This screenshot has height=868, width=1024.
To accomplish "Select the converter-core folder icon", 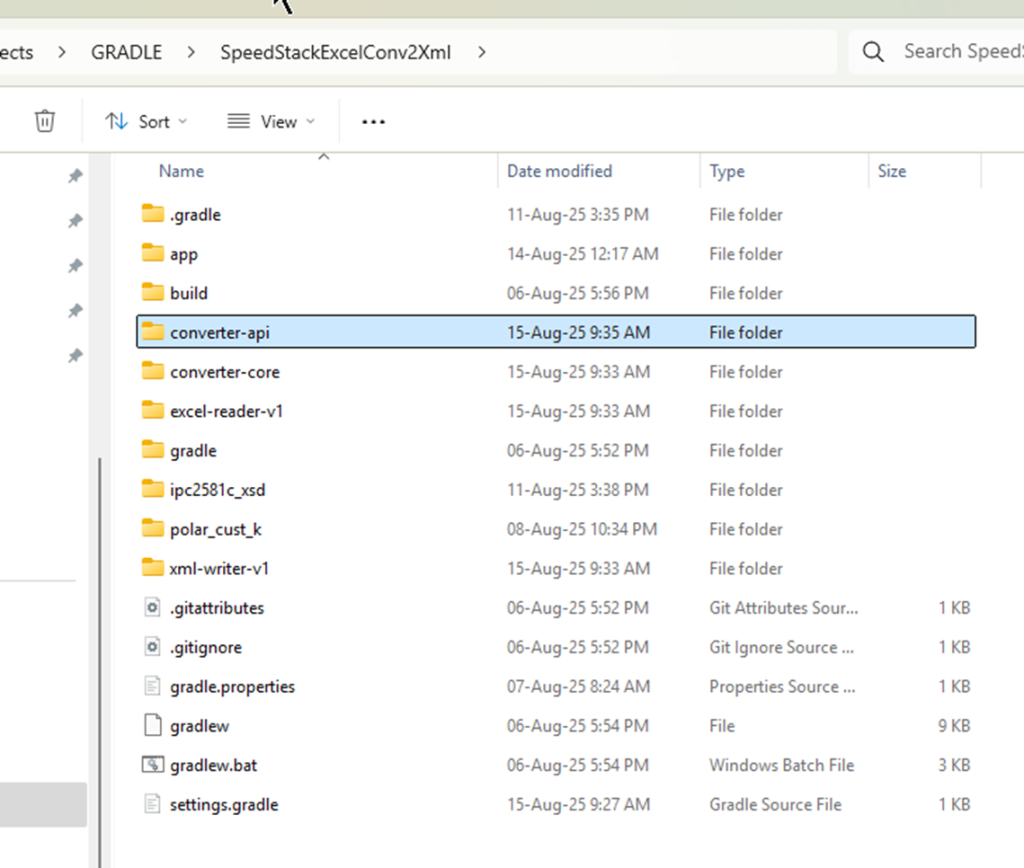I will pyautogui.click(x=152, y=371).
